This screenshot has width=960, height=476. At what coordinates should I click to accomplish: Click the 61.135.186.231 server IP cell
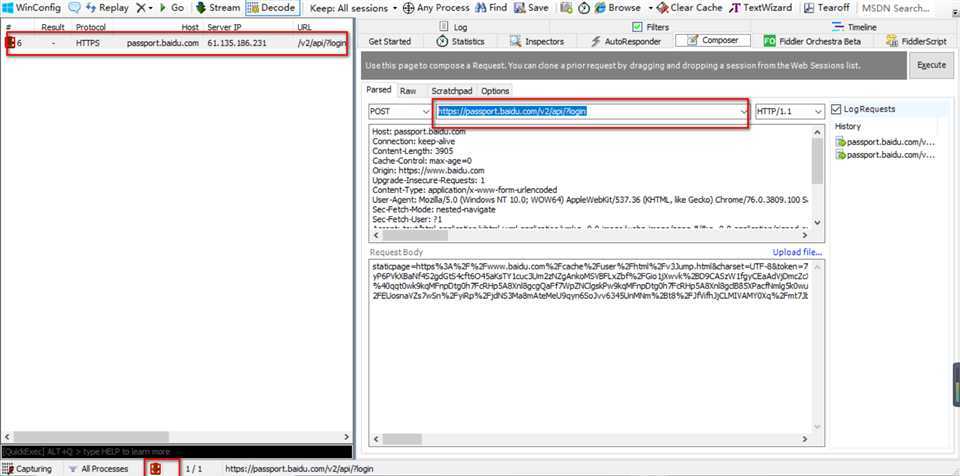[237, 43]
